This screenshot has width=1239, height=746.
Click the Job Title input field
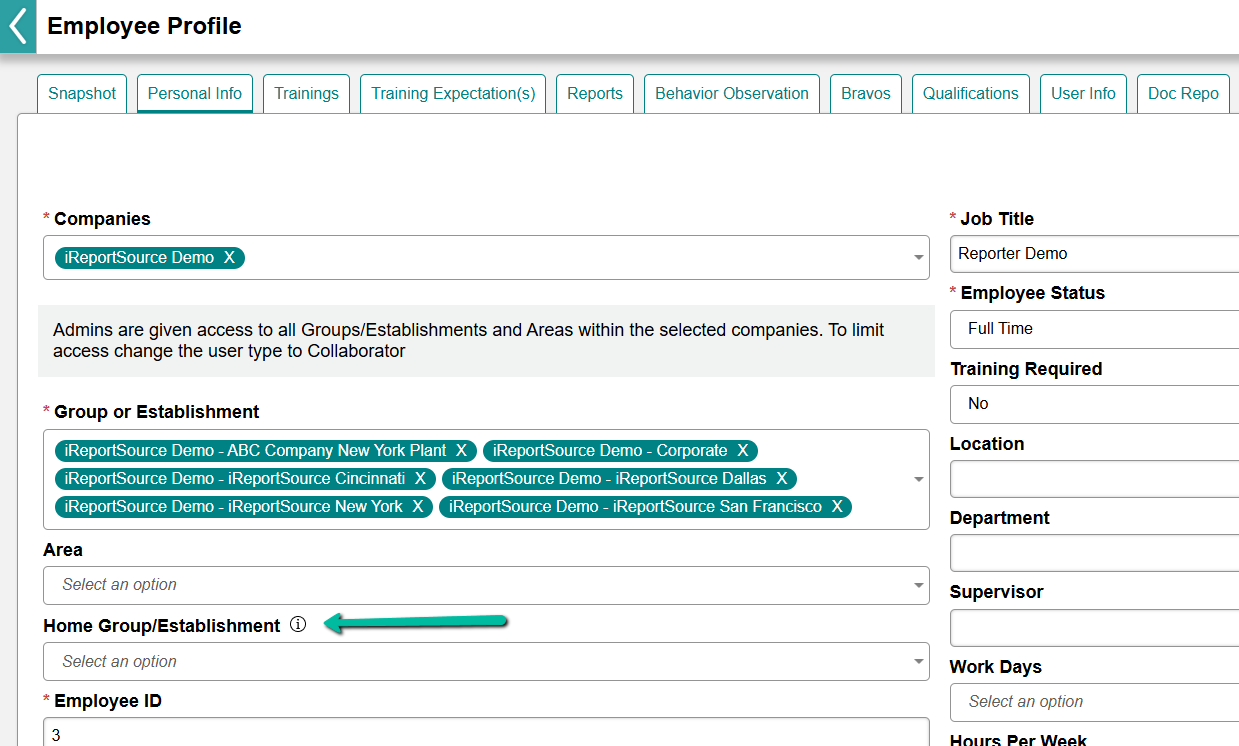pyautogui.click(x=1094, y=254)
